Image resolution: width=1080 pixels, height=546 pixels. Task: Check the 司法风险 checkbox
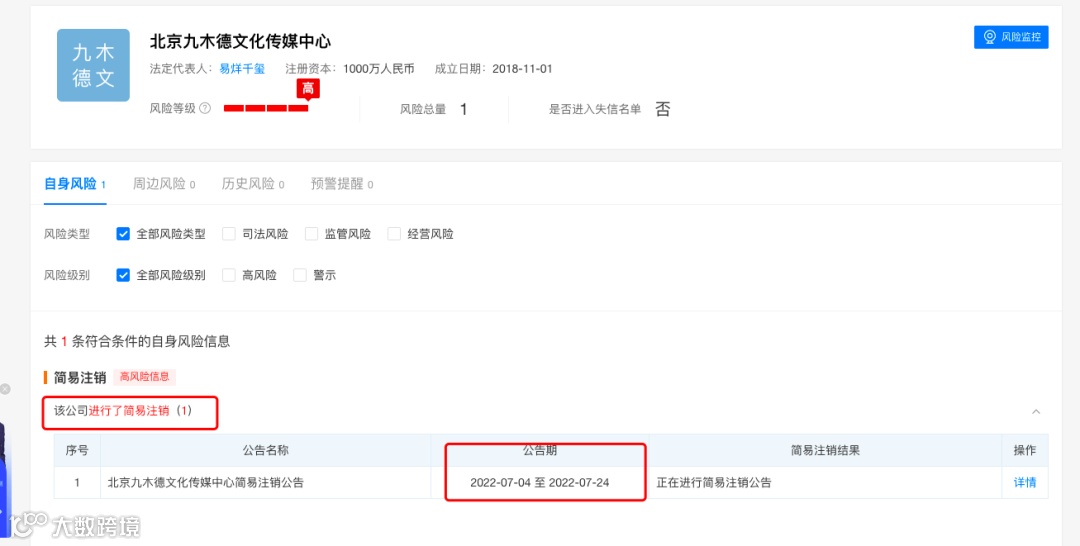229,234
